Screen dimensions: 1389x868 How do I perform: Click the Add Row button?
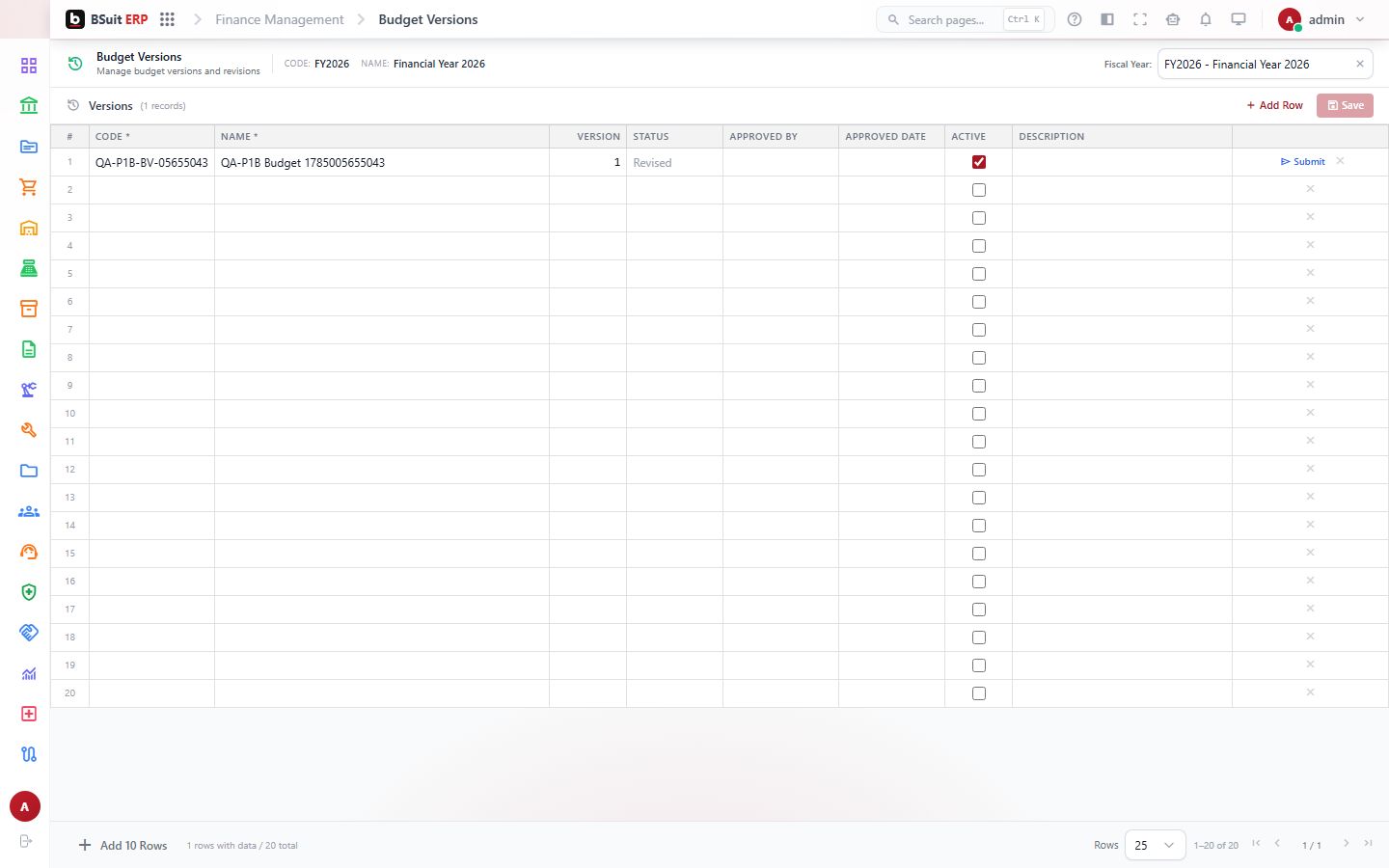[1274, 105]
